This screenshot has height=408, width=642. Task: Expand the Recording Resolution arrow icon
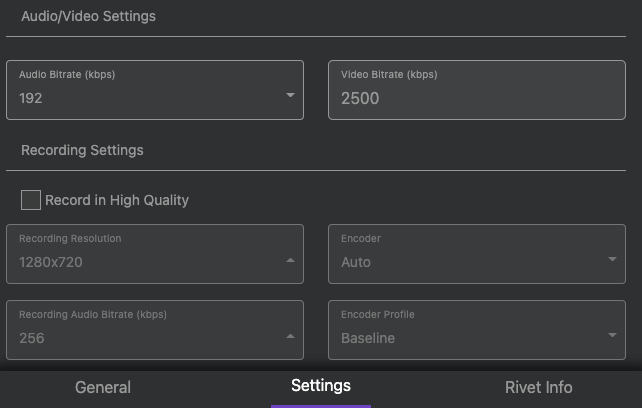coord(290,260)
